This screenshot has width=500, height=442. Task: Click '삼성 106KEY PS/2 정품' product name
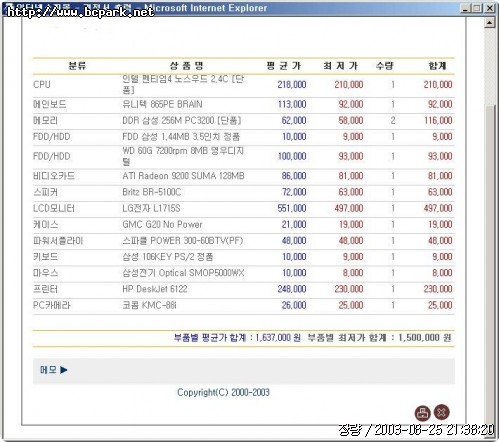tap(168, 257)
